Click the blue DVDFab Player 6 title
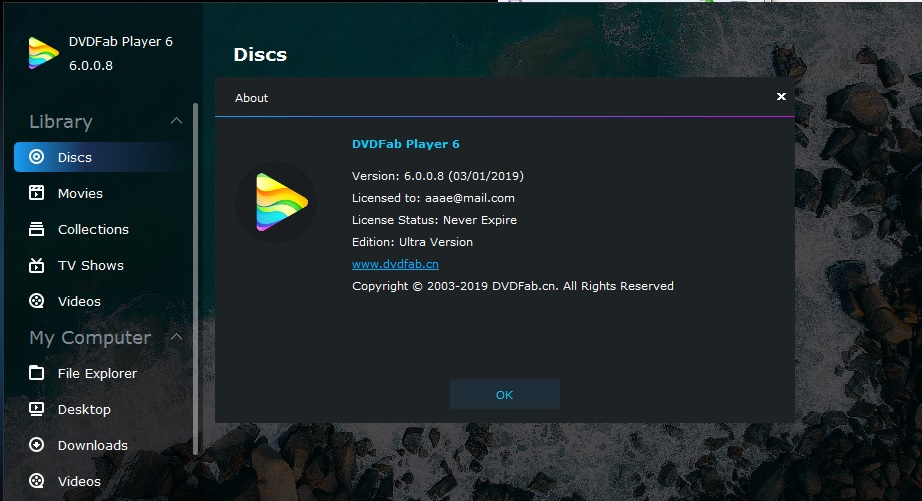 pyautogui.click(x=406, y=144)
